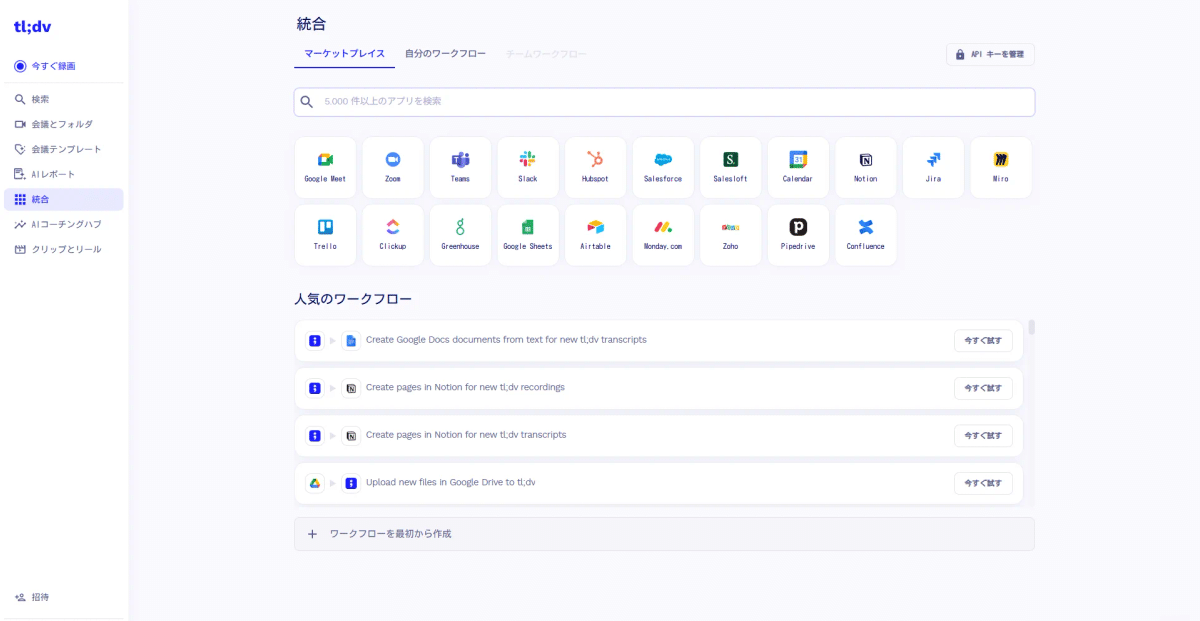Click 今すぐ試す on the Notion recordings workflow

(983, 387)
